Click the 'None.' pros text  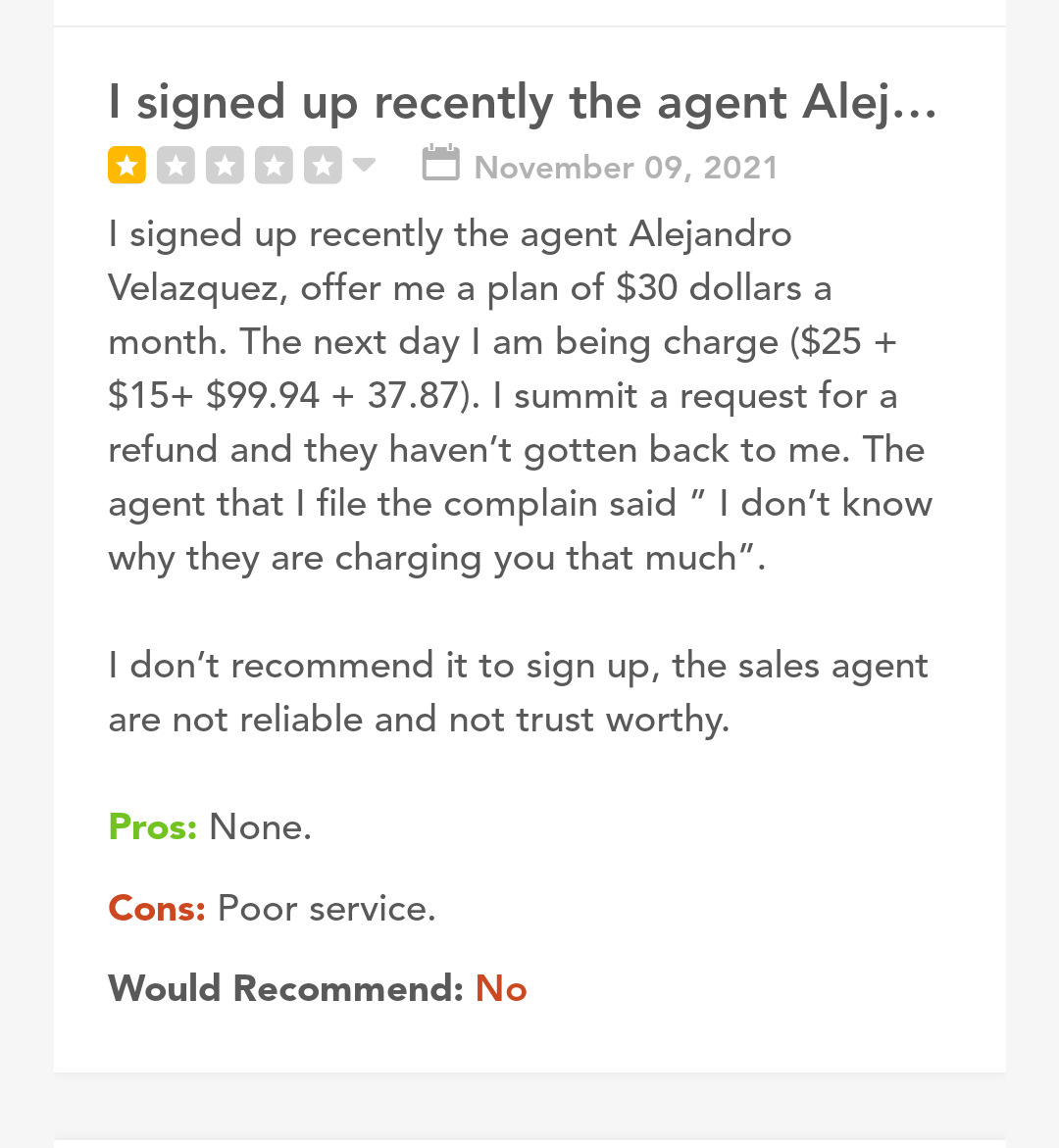point(260,827)
